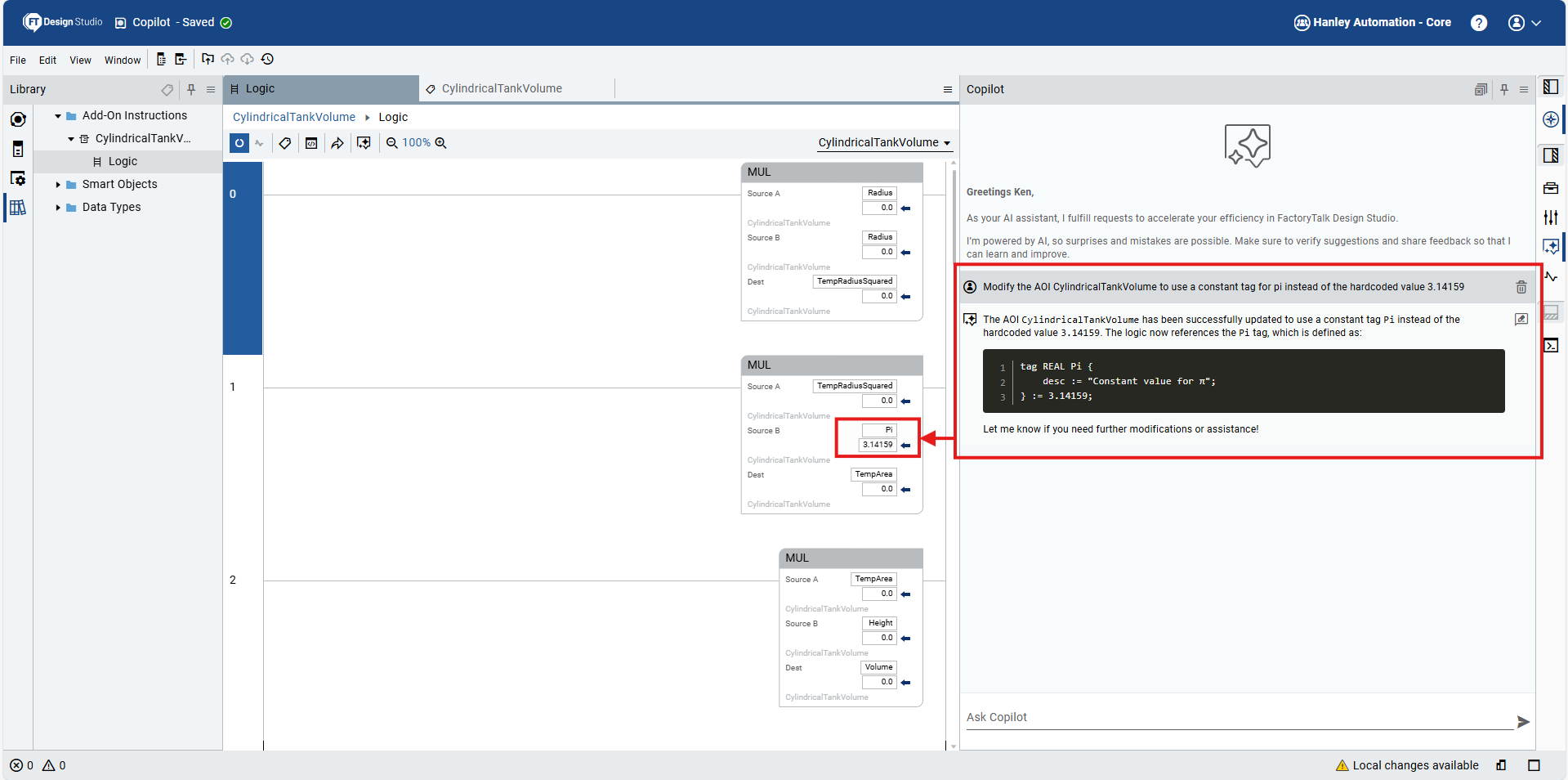1568x780 pixels.
Task: Click the trend wave icon in editor toolbar
Action: 259,143
